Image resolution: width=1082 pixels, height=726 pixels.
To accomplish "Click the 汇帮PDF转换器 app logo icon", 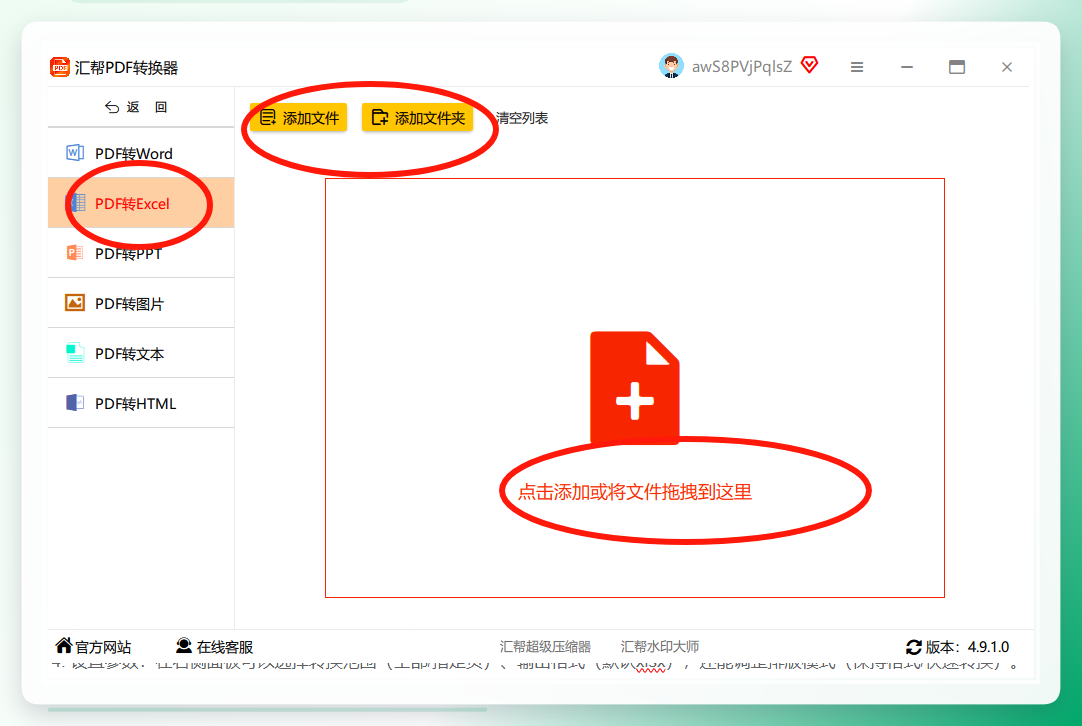I will point(60,67).
